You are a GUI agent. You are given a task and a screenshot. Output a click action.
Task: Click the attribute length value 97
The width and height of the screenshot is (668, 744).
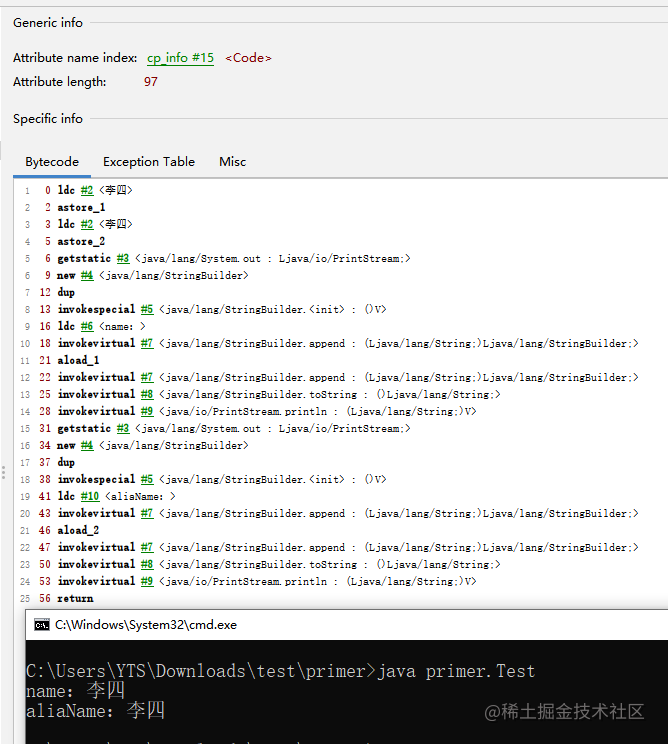point(151,82)
